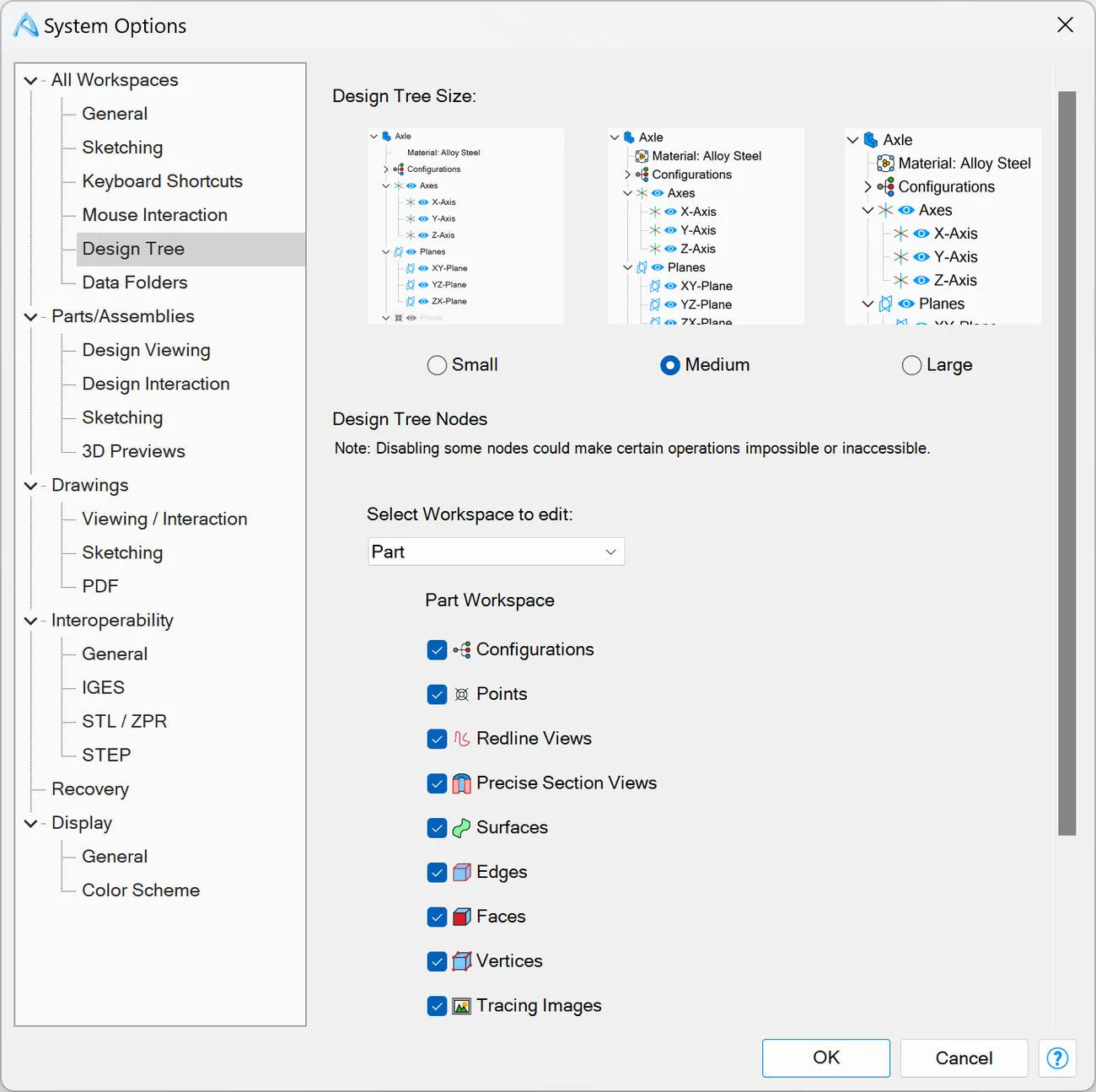Uncheck the Points checkbox
This screenshot has height=1092, width=1096.
tap(437, 695)
